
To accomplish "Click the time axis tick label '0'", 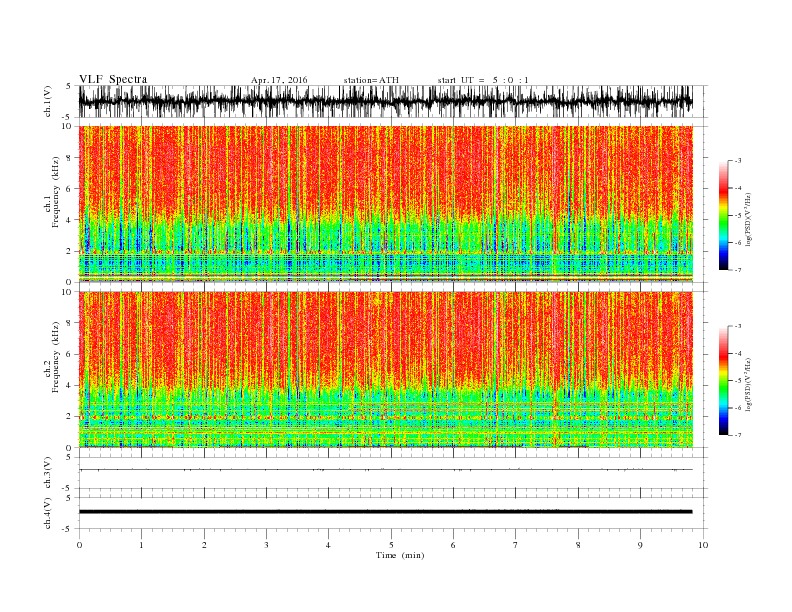I will [x=79, y=545].
